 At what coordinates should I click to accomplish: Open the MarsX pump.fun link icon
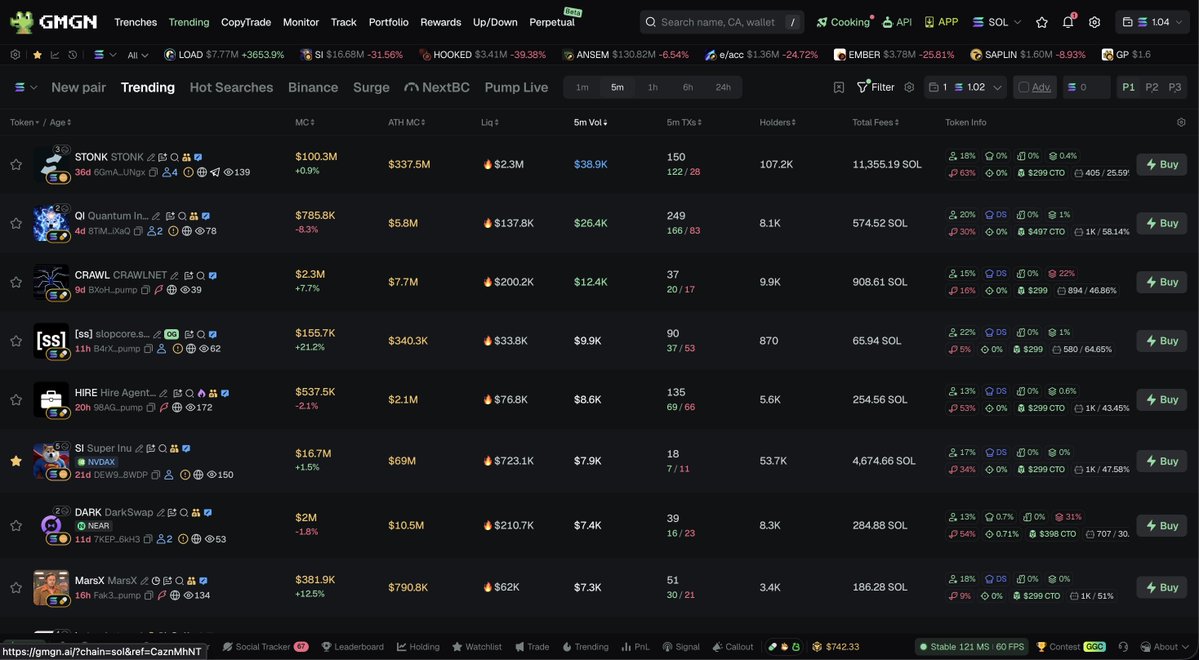click(x=161, y=596)
